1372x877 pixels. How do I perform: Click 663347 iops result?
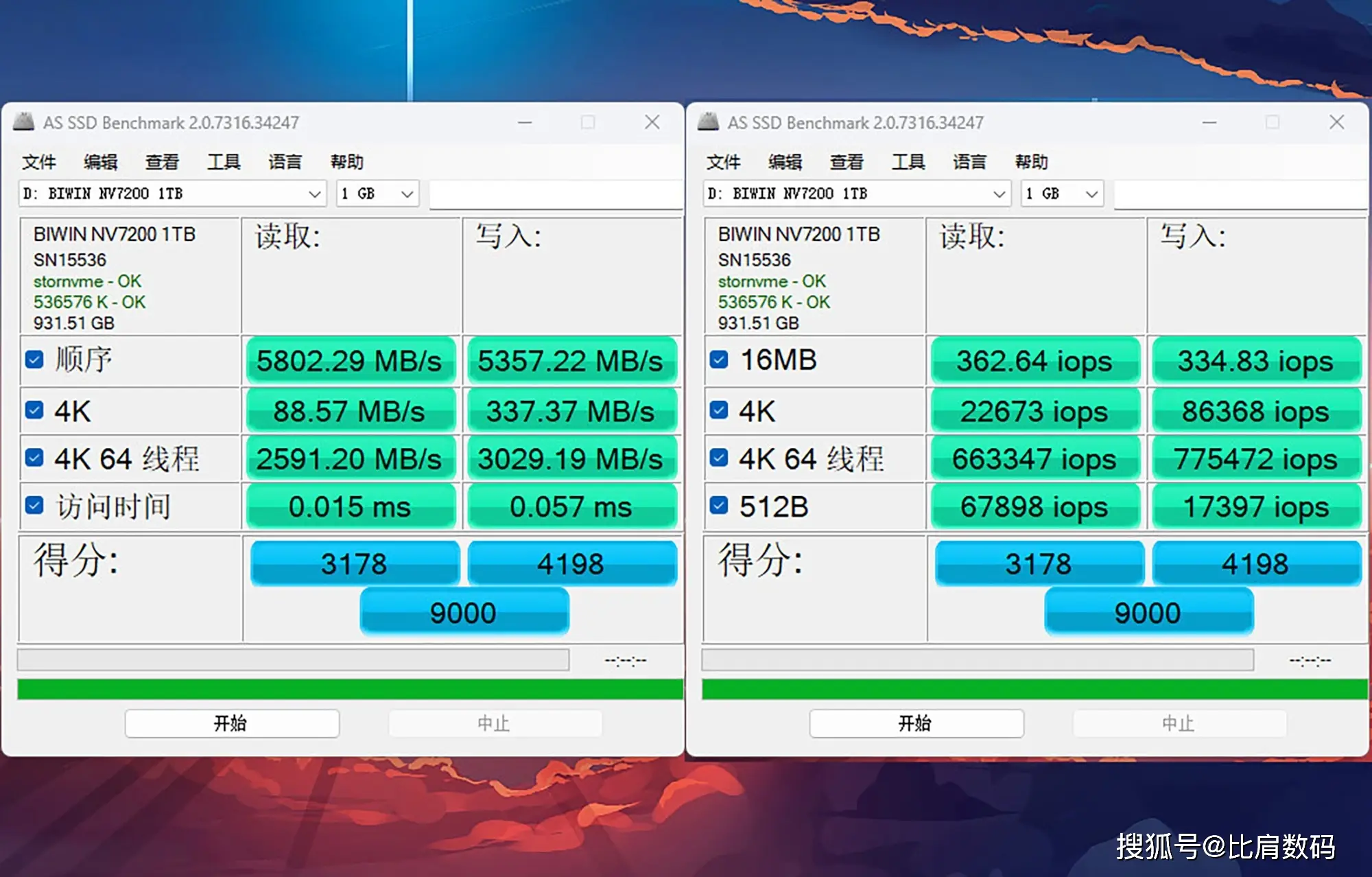coord(1034,458)
